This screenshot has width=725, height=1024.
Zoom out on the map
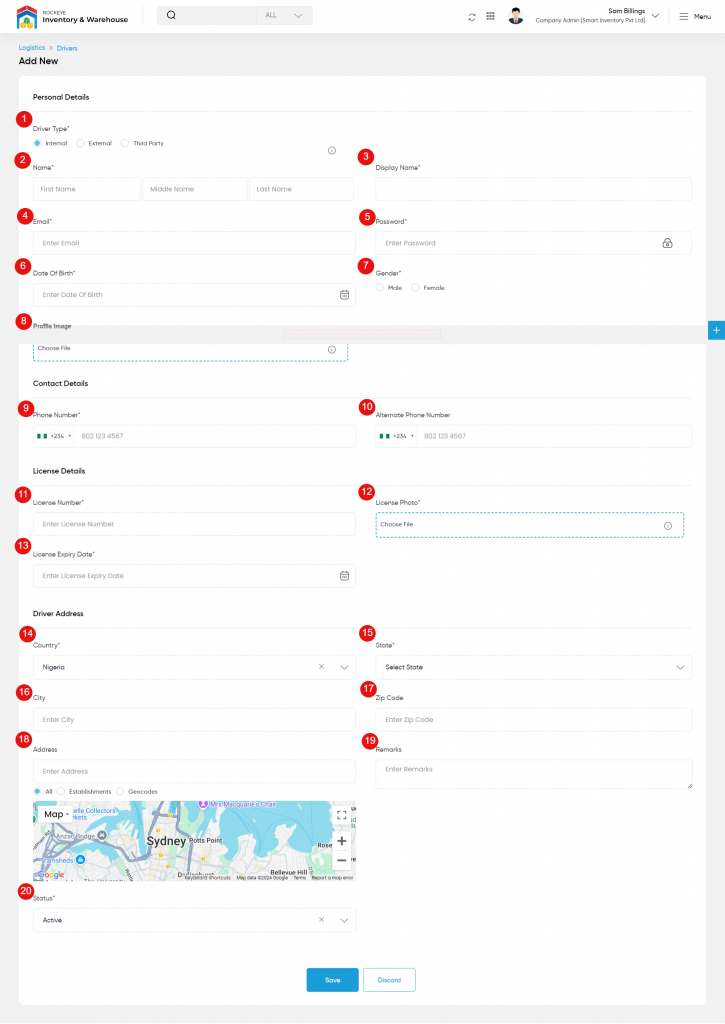pyautogui.click(x=342, y=860)
